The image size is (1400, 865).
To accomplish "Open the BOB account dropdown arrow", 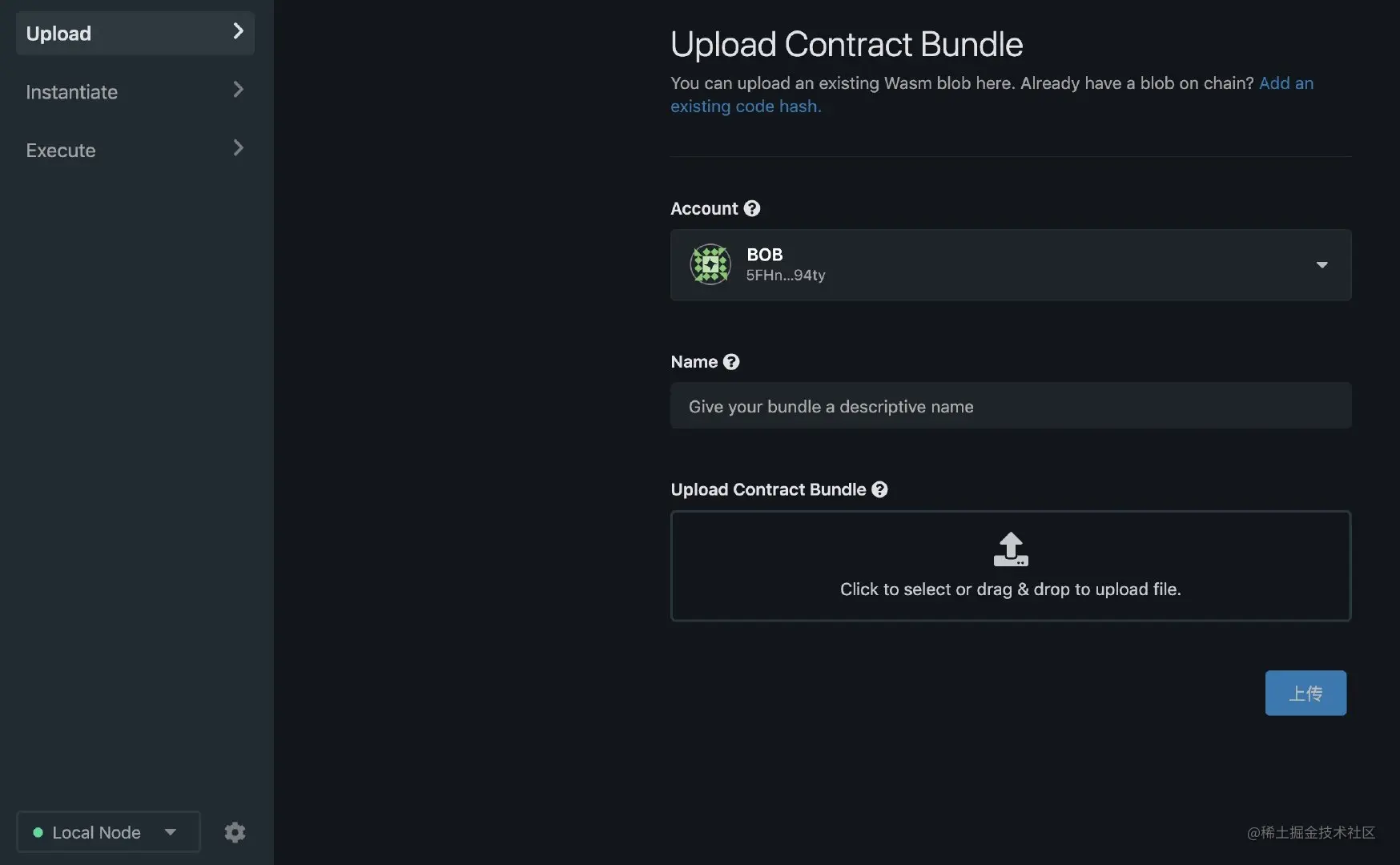I will [1322, 265].
